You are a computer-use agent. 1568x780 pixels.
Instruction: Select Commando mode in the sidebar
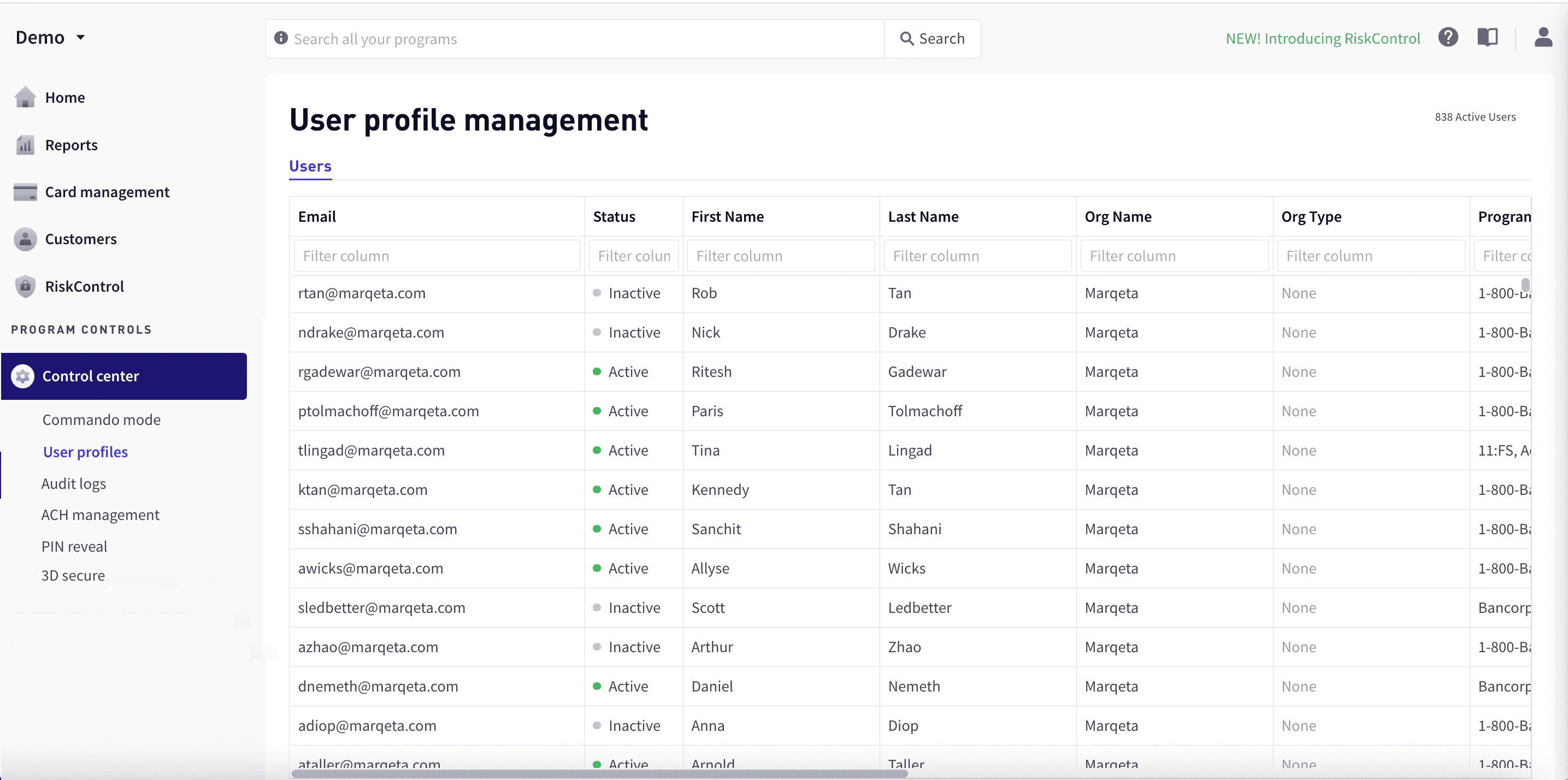click(x=101, y=419)
